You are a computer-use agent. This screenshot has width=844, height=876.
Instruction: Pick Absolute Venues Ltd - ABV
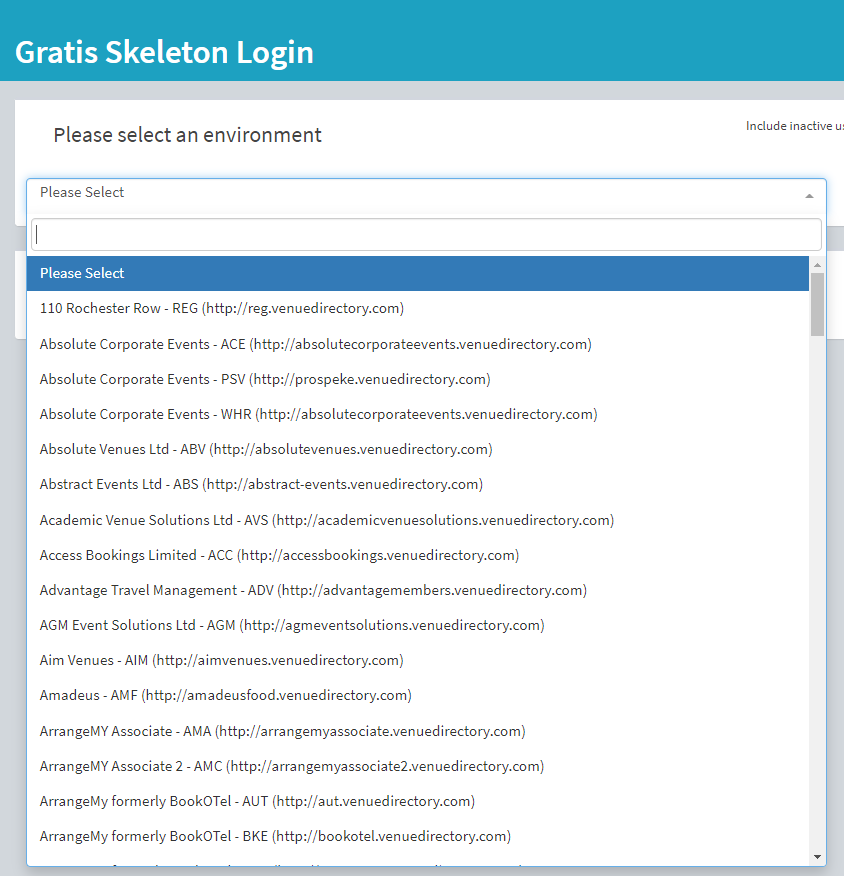point(418,450)
